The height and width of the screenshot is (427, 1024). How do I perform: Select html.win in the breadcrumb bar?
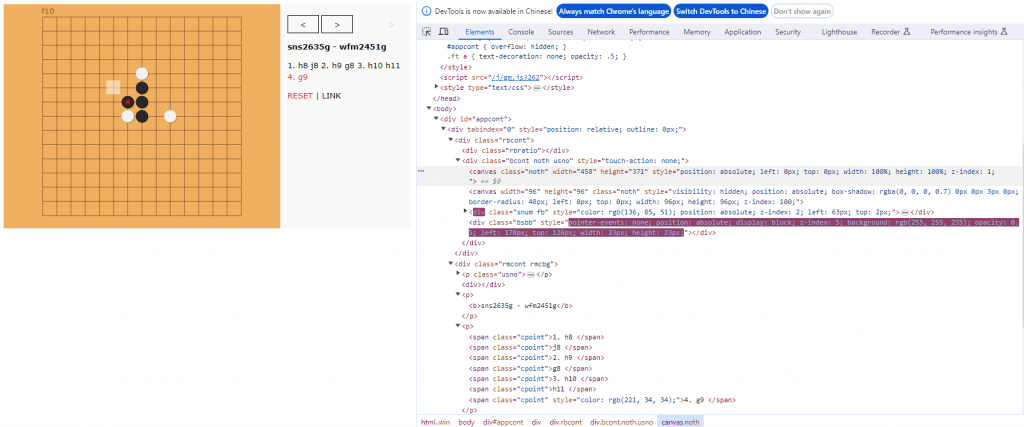coord(436,422)
